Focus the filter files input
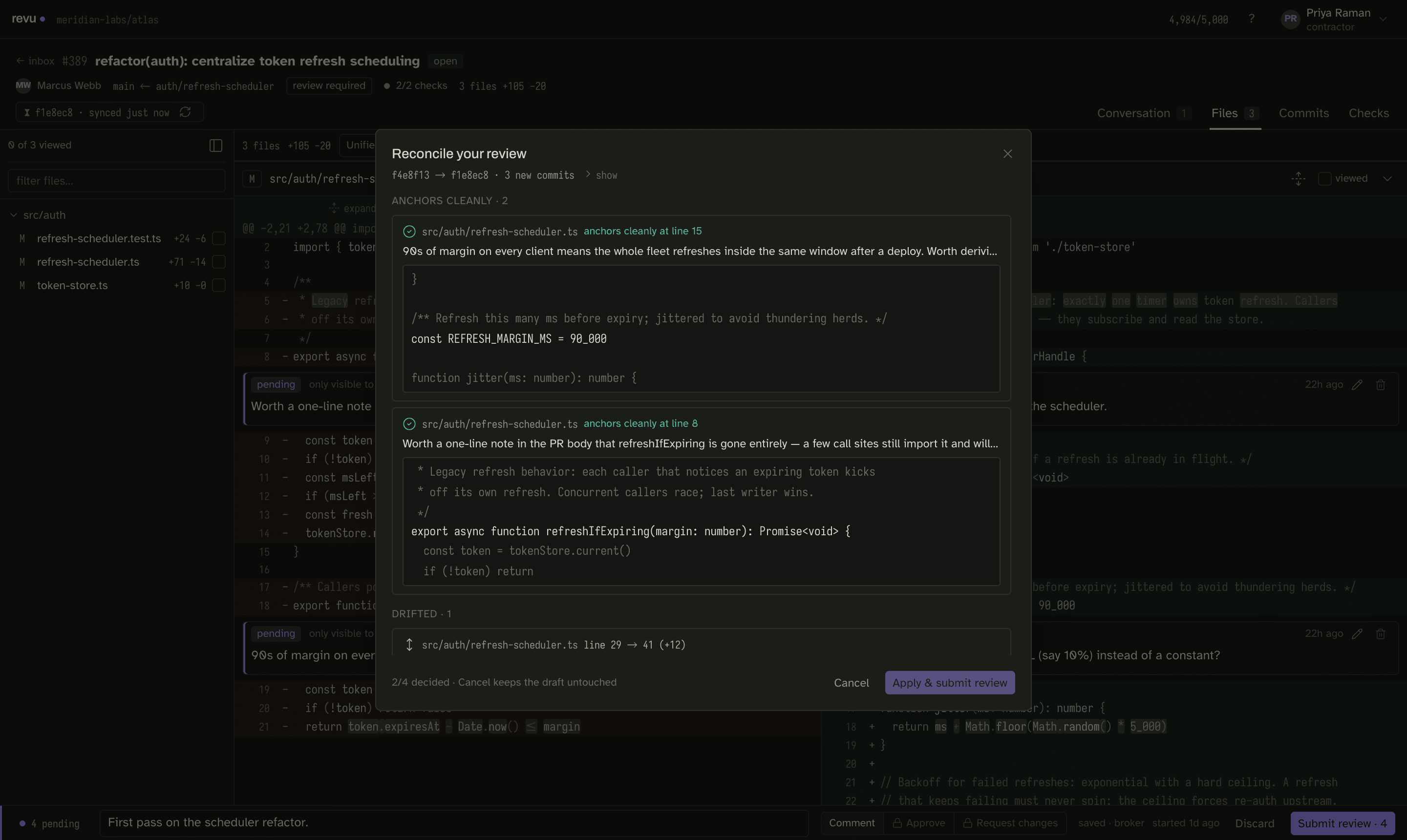Screen dimensions: 1407x840 tap(117, 181)
